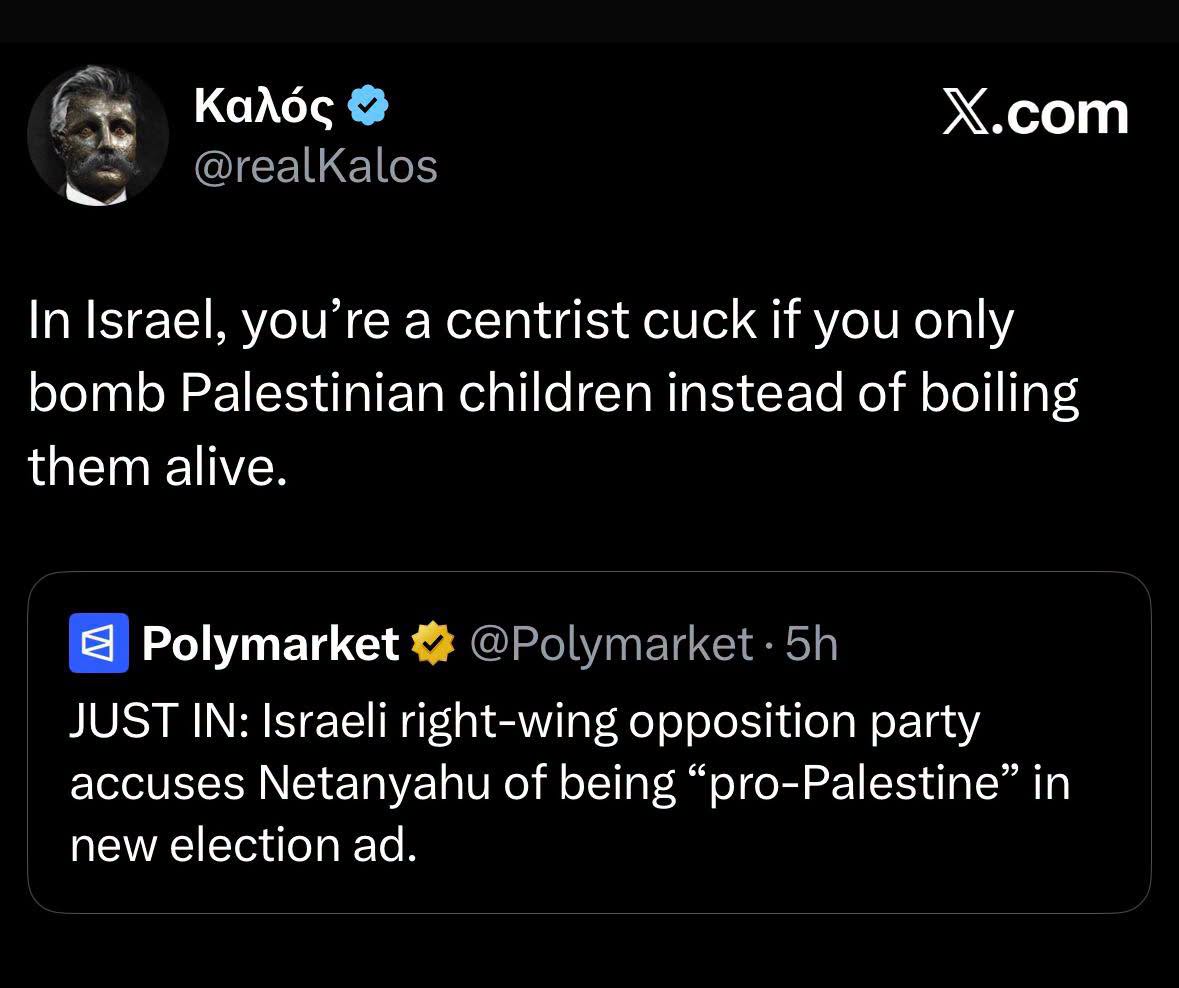Click "new election ad." closing line

(244, 845)
